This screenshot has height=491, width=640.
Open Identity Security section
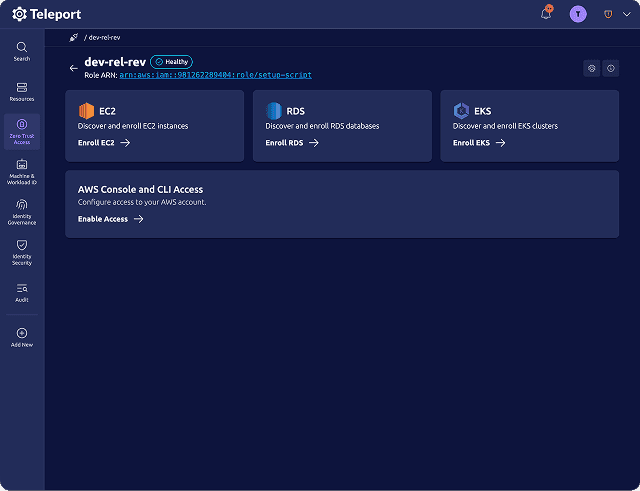22,253
